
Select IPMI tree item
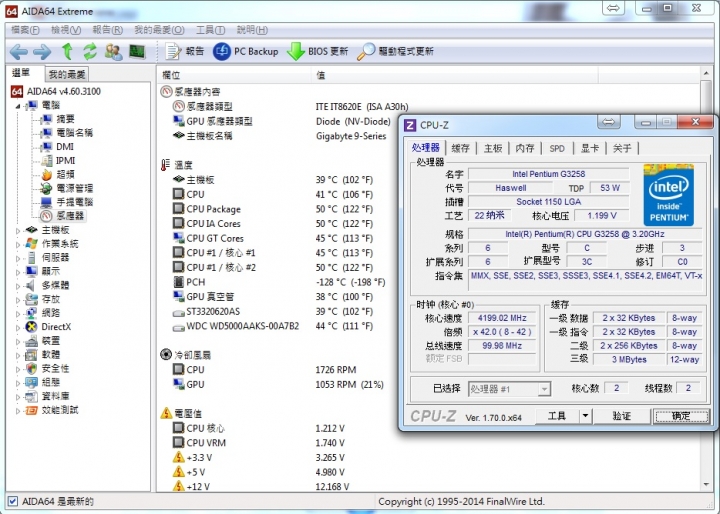click(58, 160)
